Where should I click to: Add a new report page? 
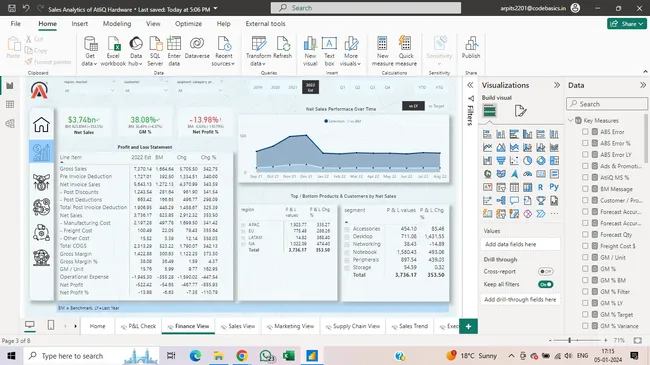tap(468, 326)
